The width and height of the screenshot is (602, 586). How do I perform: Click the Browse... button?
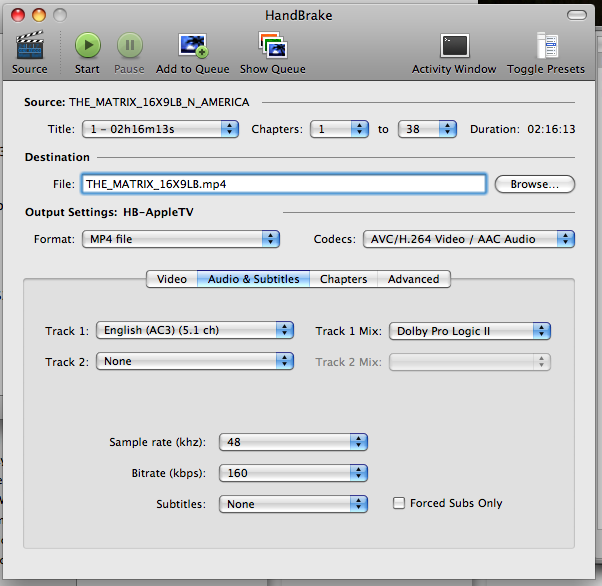tap(535, 184)
